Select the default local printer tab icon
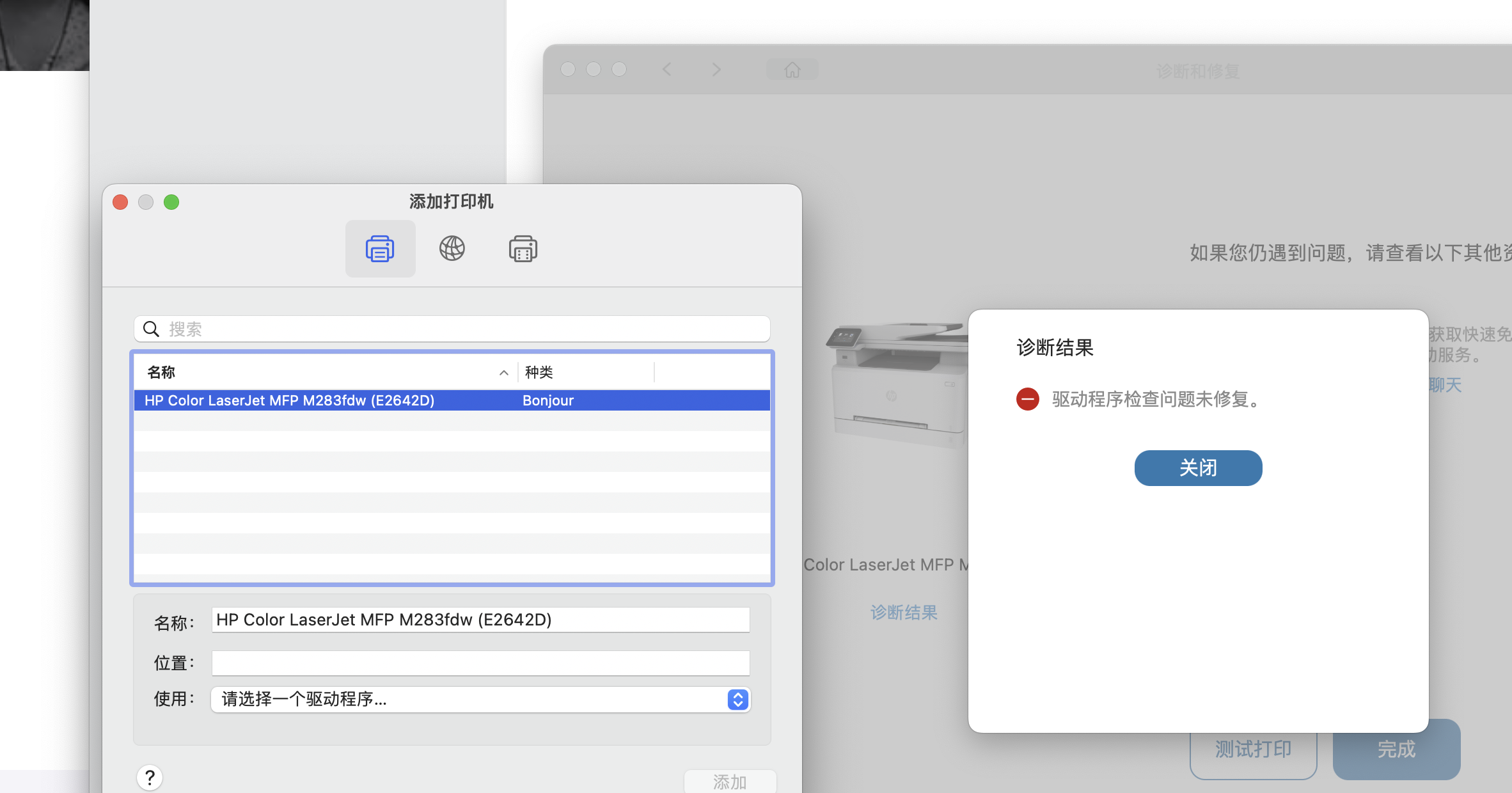 pos(380,249)
